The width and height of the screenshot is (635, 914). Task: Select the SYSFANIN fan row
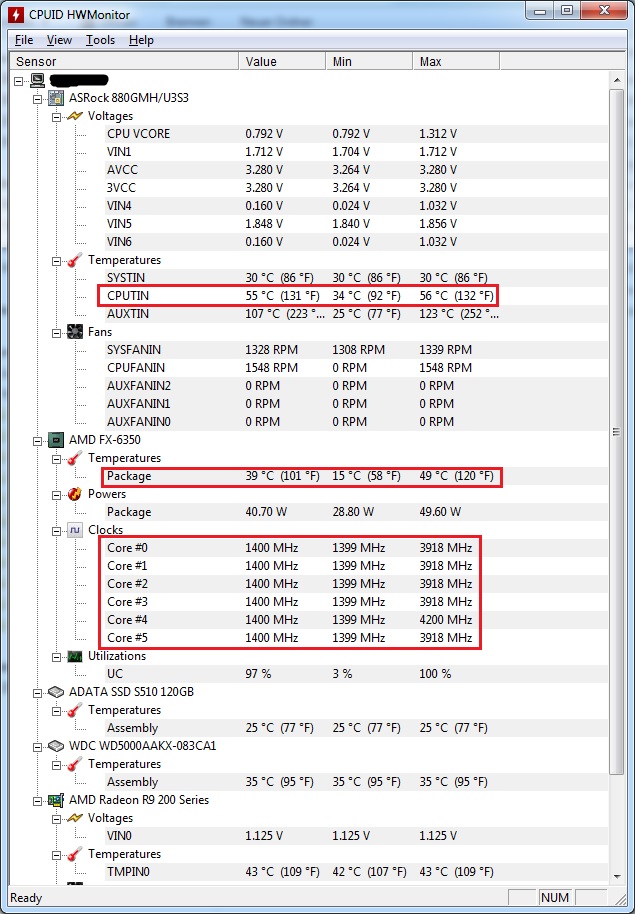[356, 350]
